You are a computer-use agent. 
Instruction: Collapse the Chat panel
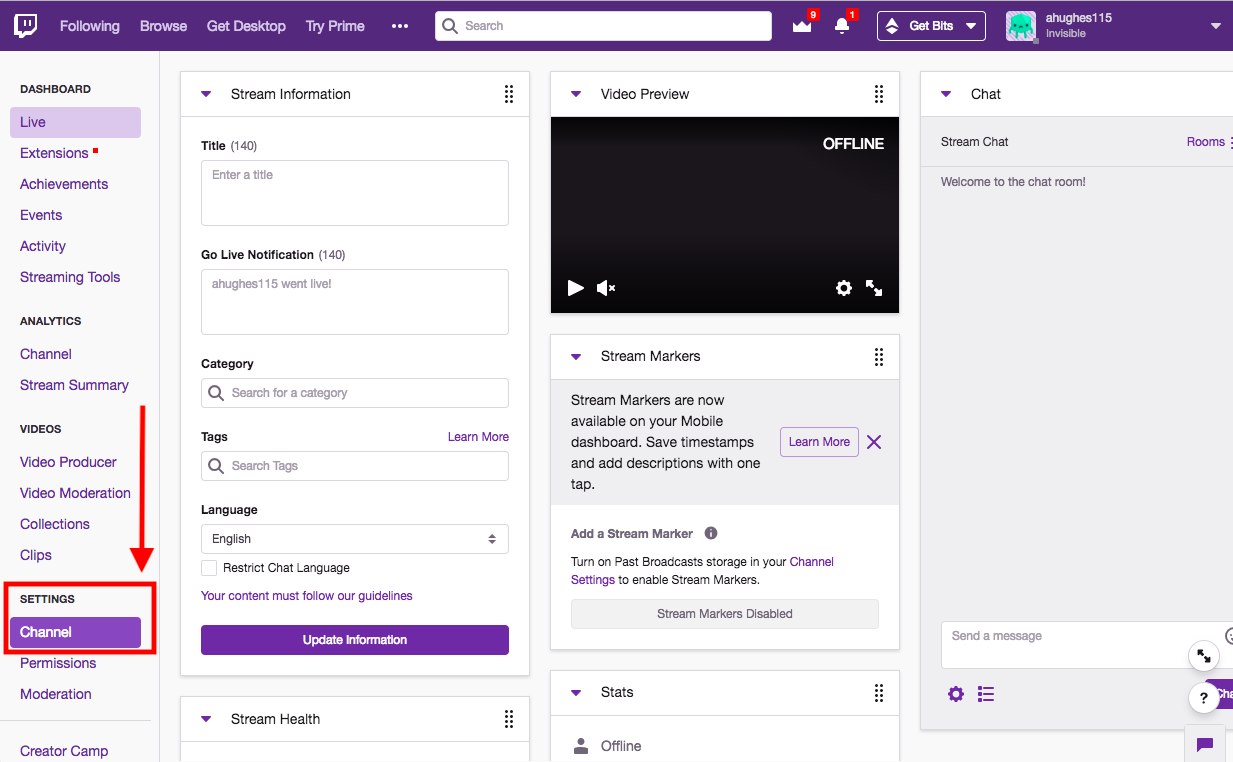(946, 94)
